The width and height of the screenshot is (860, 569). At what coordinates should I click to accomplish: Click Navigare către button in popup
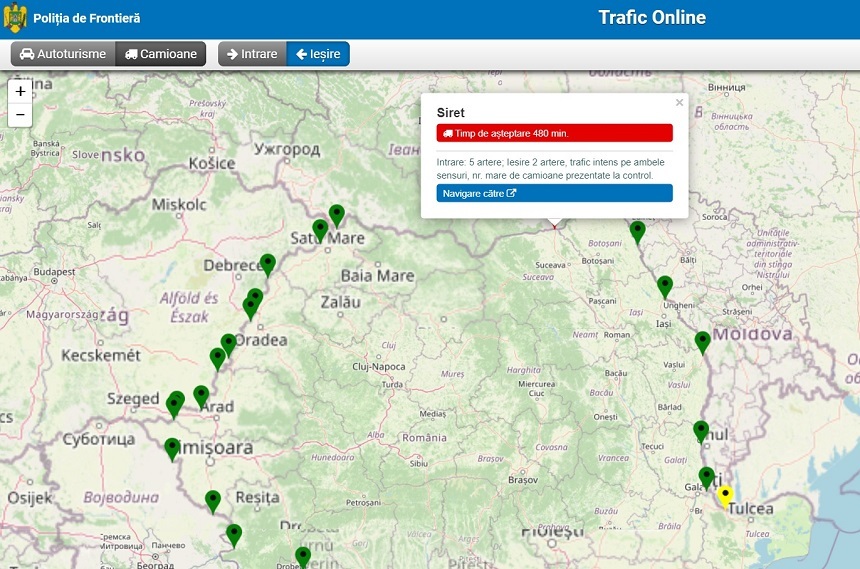click(554, 193)
